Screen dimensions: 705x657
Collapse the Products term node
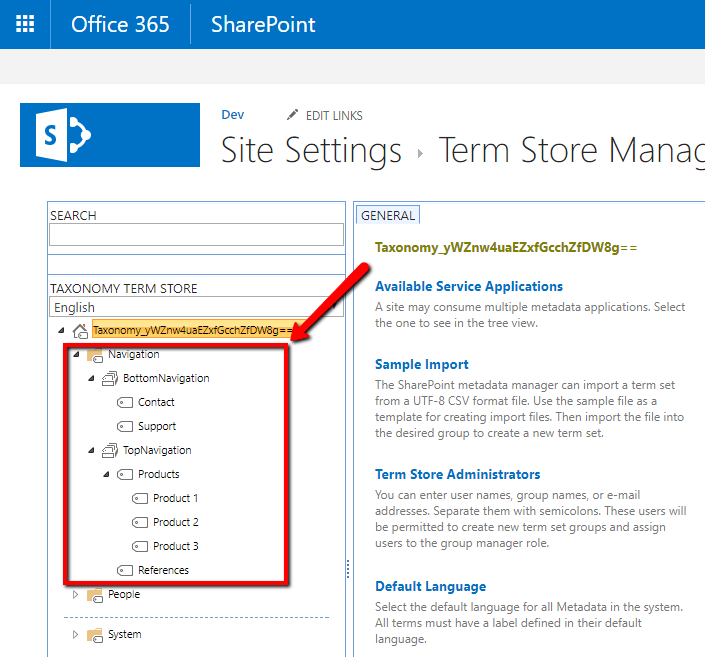coord(106,474)
